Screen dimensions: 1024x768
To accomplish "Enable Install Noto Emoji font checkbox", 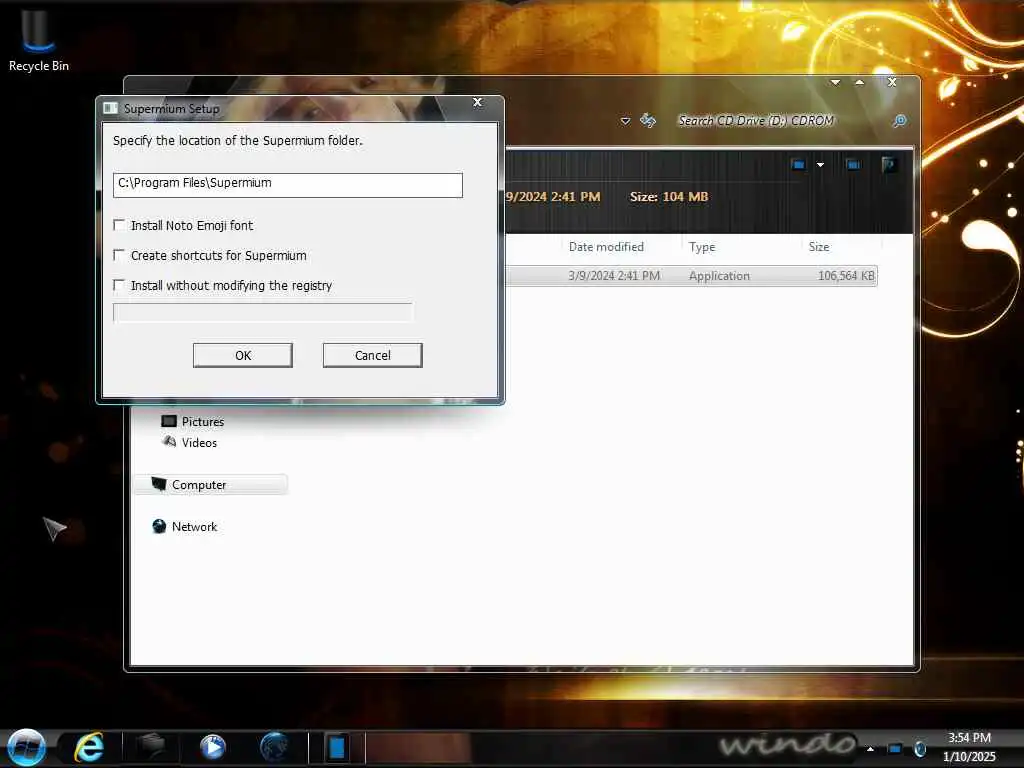I will click(119, 225).
